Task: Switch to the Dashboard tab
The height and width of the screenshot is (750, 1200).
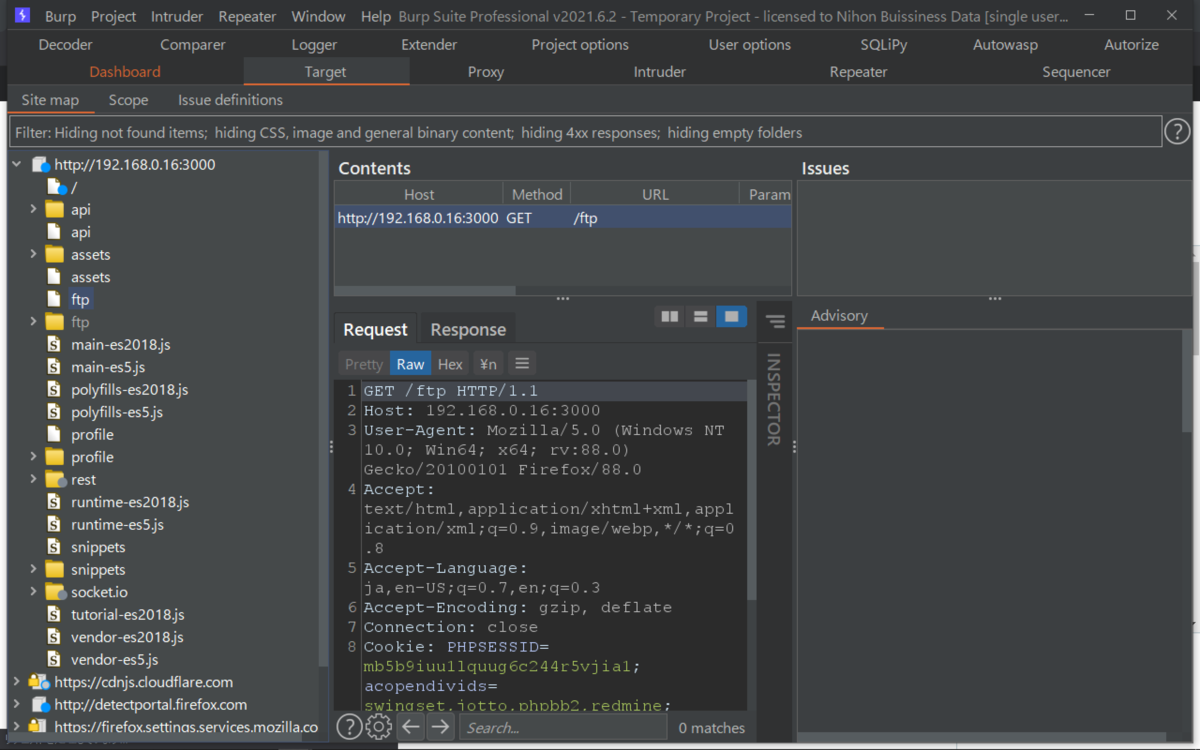Action: (x=125, y=72)
